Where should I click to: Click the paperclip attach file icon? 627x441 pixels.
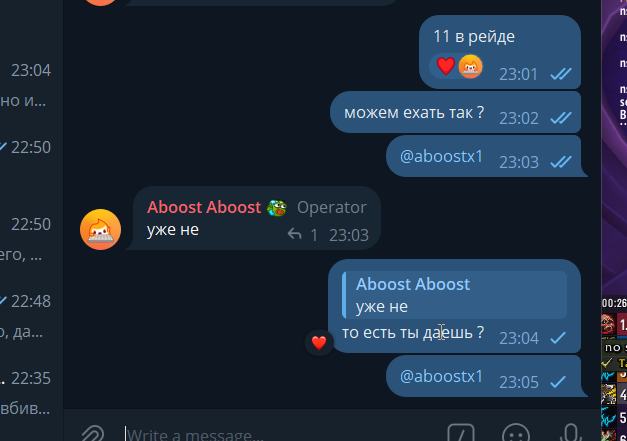click(93, 434)
